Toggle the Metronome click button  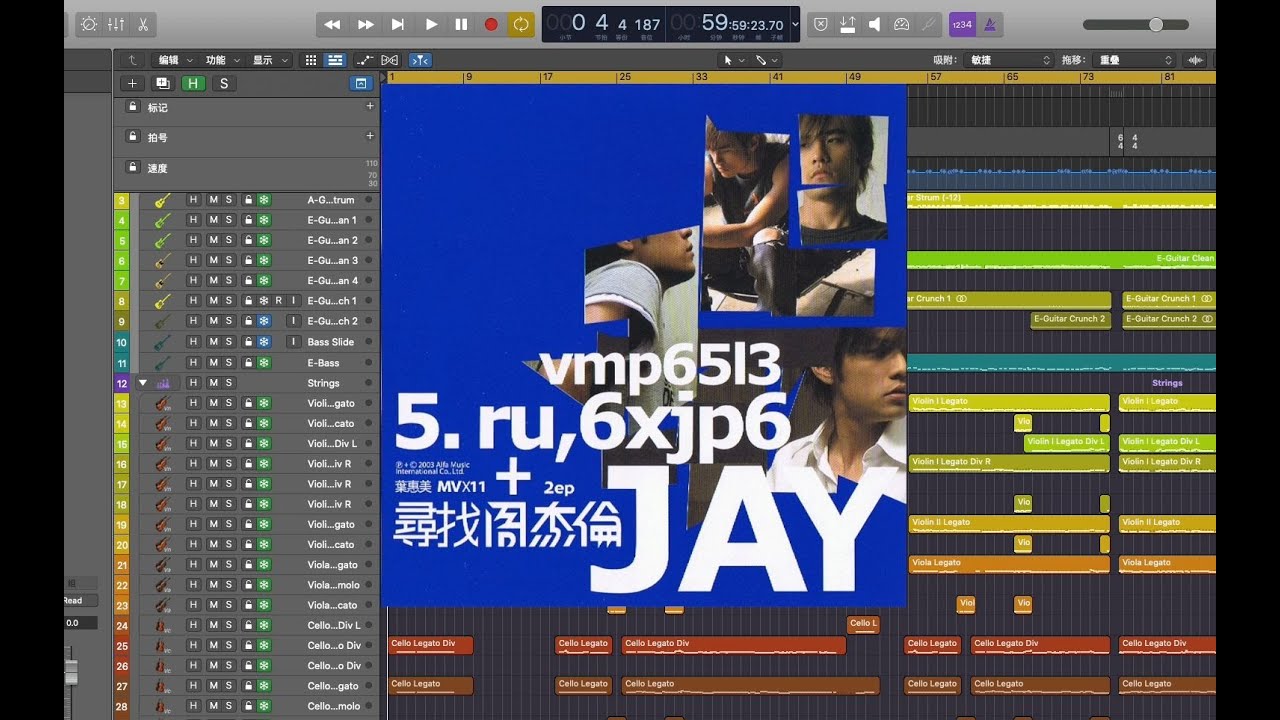[989, 24]
